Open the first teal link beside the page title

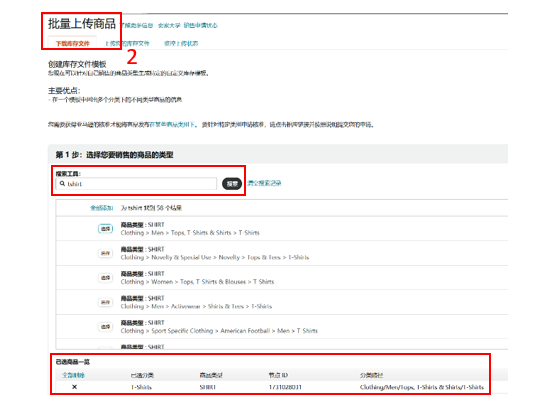coord(137,26)
